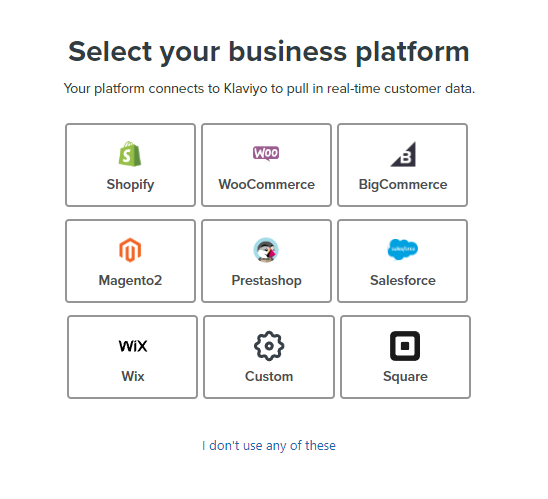Choose the Custom text label
Image resolution: width=548 pixels, height=499 pixels.
(269, 376)
